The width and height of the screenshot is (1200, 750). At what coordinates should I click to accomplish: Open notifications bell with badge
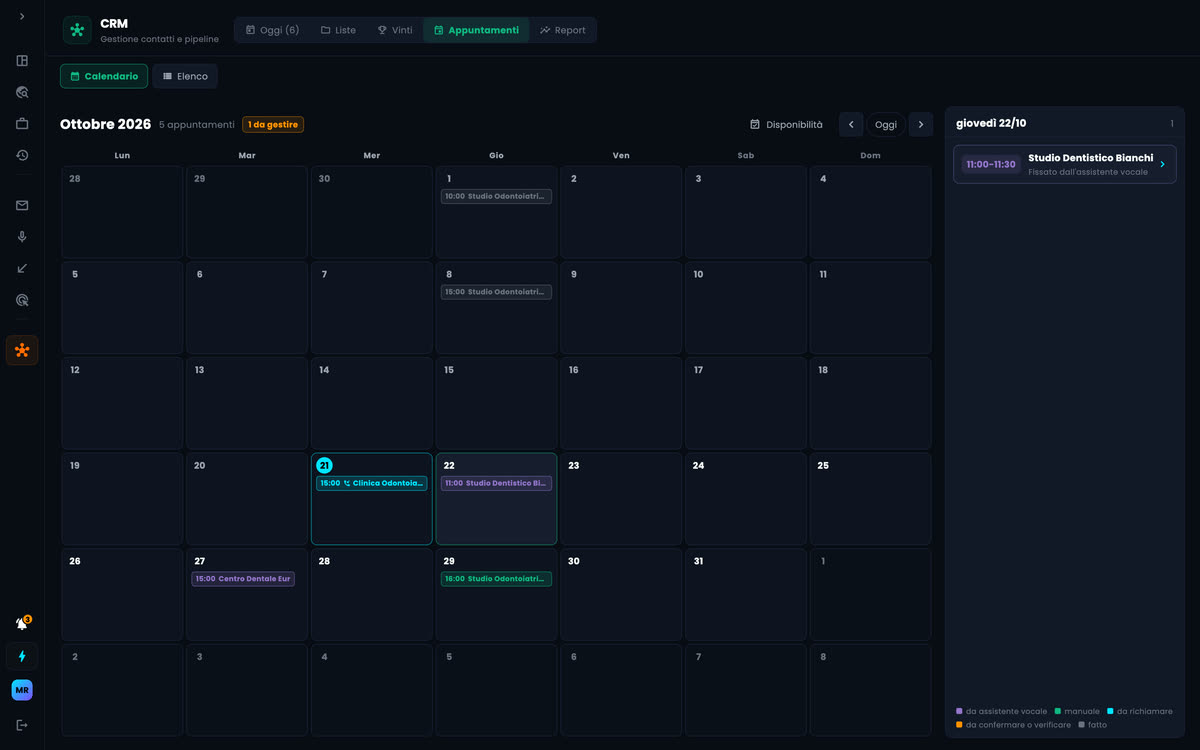22,623
